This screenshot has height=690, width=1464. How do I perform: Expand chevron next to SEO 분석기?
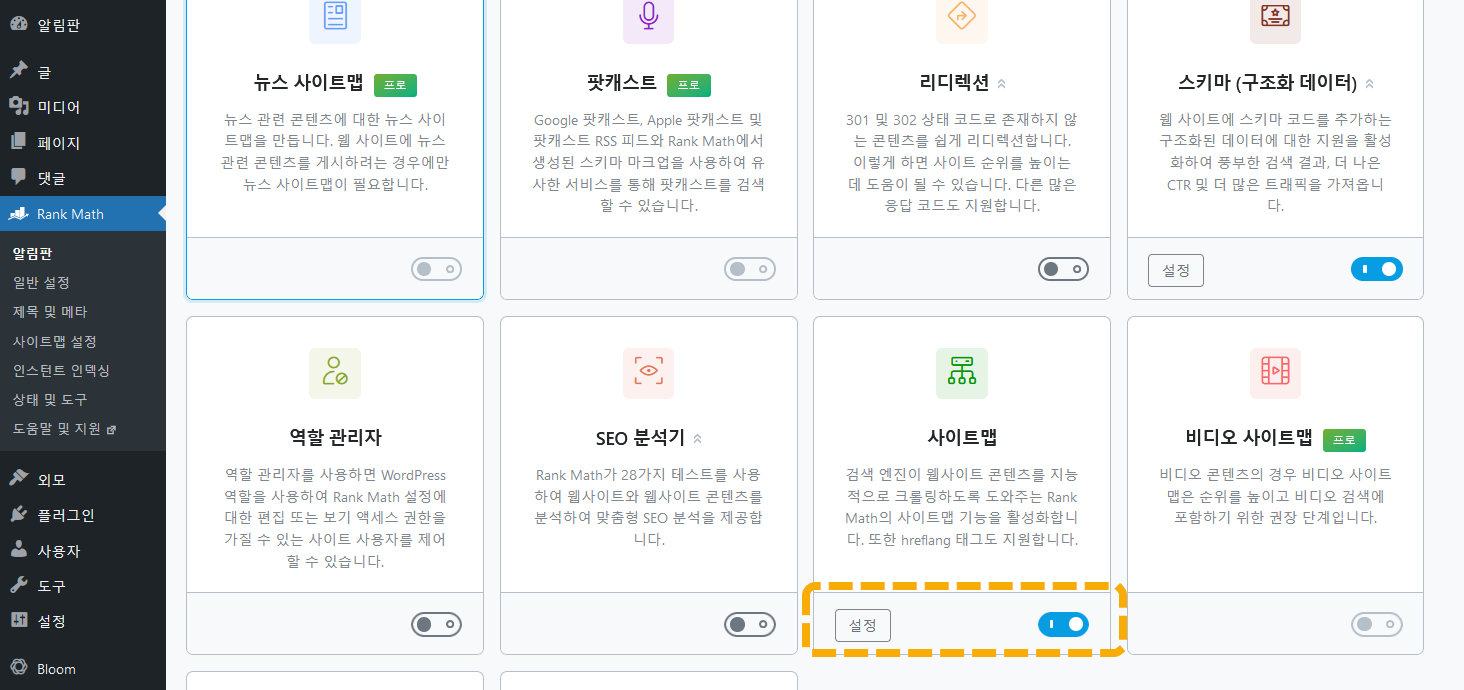[x=697, y=438]
